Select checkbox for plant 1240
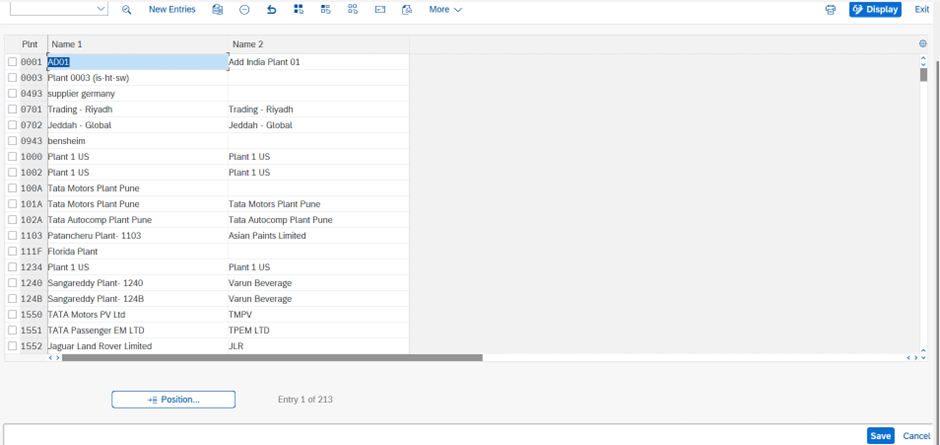This screenshot has height=445, width=940. click(13, 283)
